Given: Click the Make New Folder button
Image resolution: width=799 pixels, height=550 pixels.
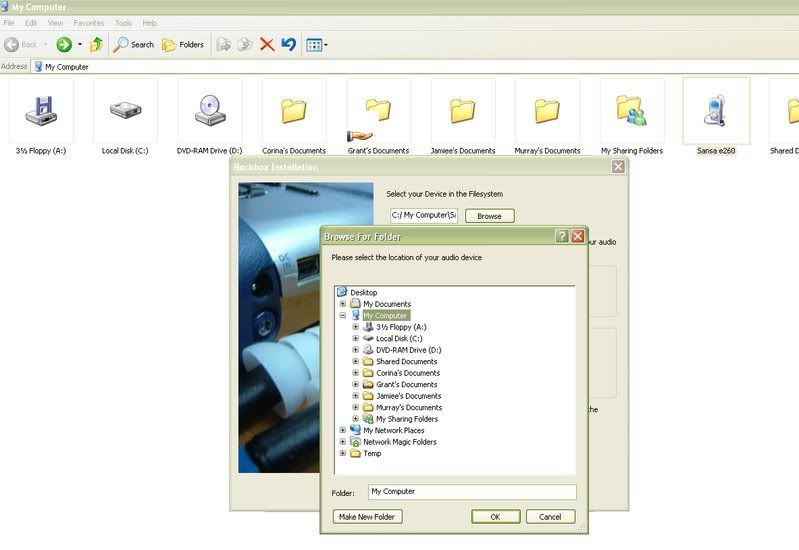Looking at the screenshot, I should click(367, 517).
